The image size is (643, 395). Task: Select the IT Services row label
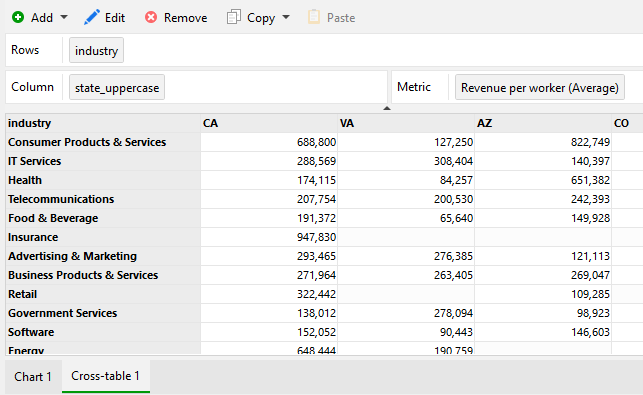tap(103, 161)
